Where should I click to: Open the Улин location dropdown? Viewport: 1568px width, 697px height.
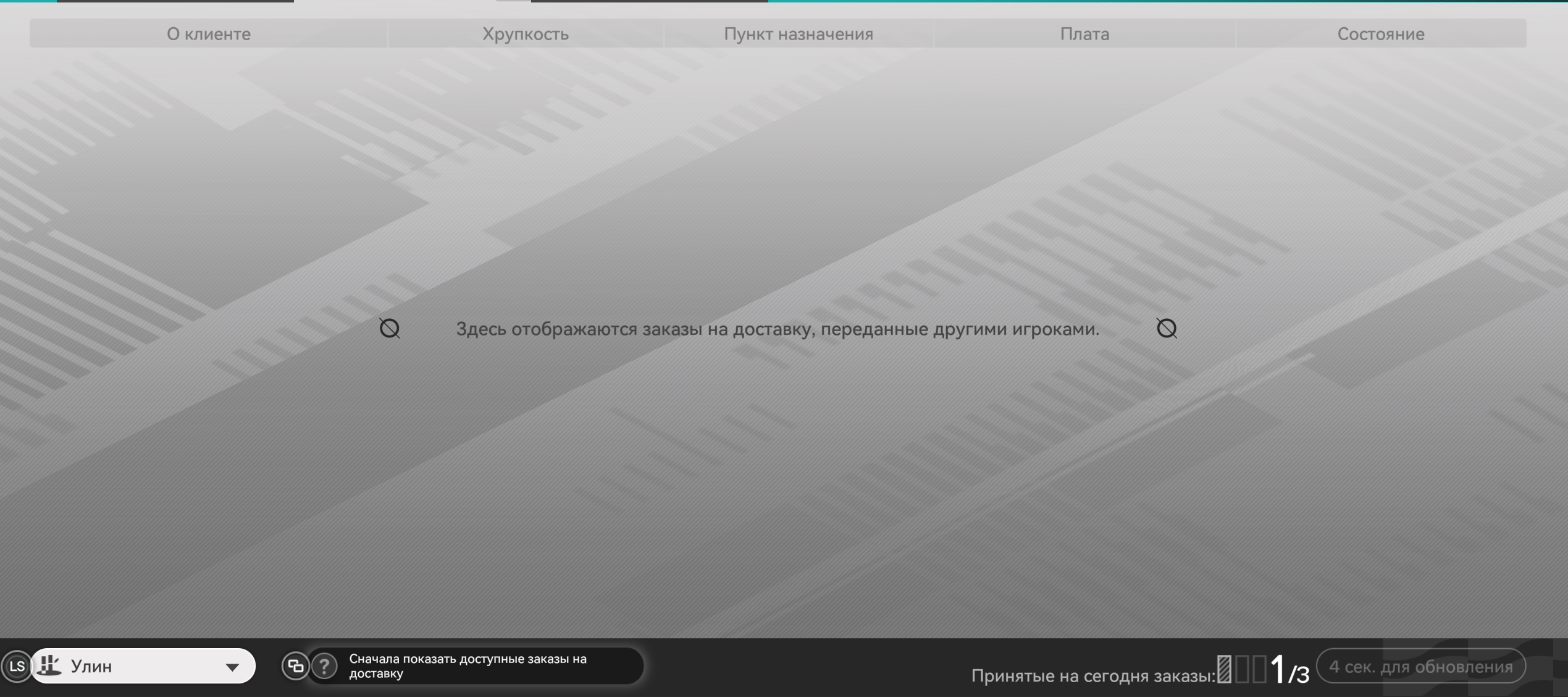(x=143, y=665)
